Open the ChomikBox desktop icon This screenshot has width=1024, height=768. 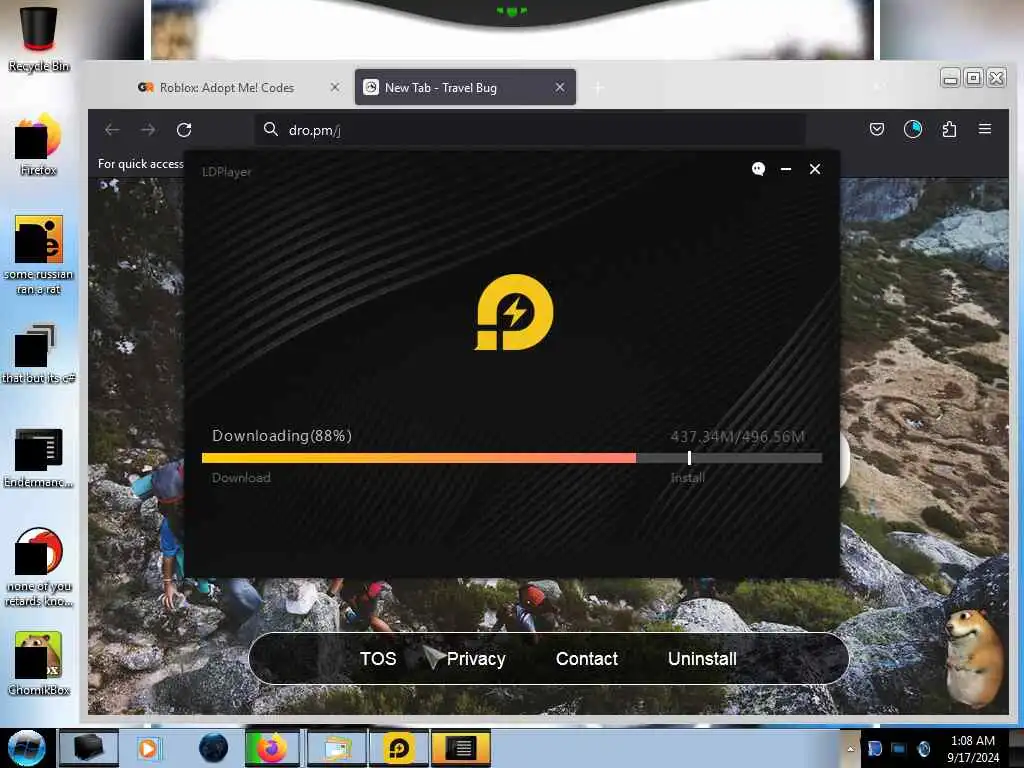click(x=38, y=664)
